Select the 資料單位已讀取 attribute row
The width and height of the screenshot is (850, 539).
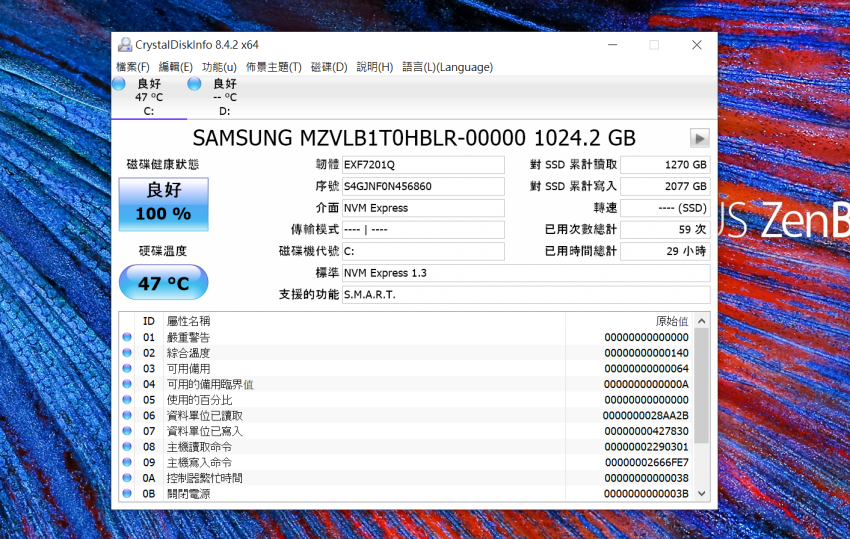point(406,415)
